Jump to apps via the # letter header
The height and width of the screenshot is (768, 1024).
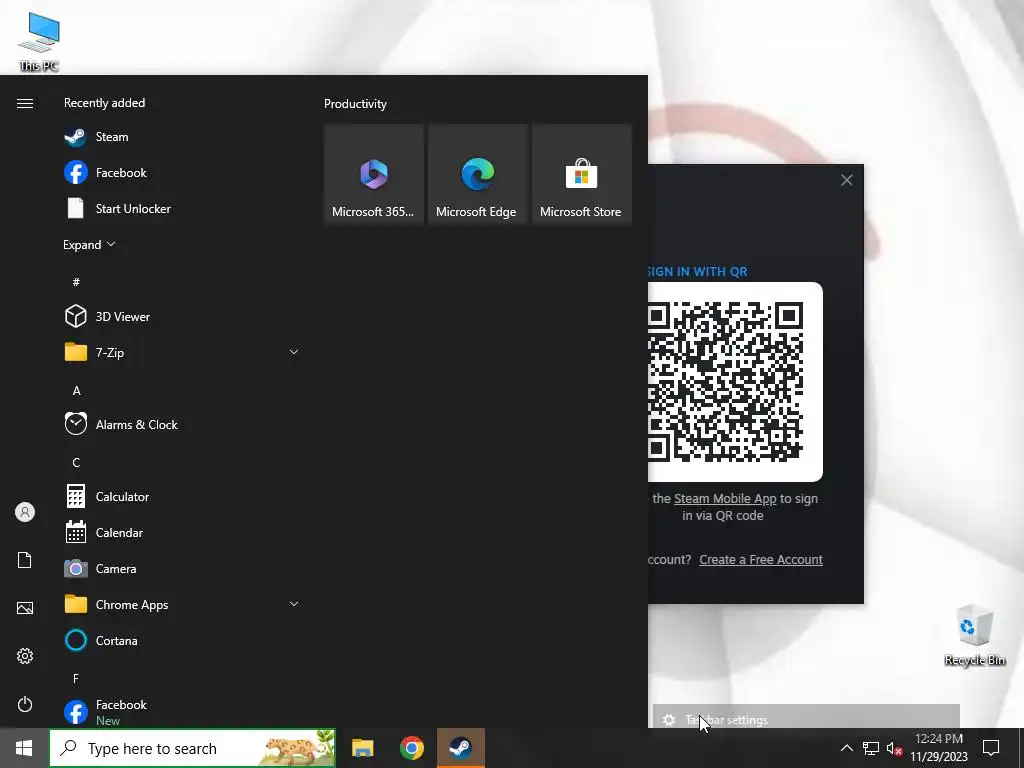click(x=76, y=282)
